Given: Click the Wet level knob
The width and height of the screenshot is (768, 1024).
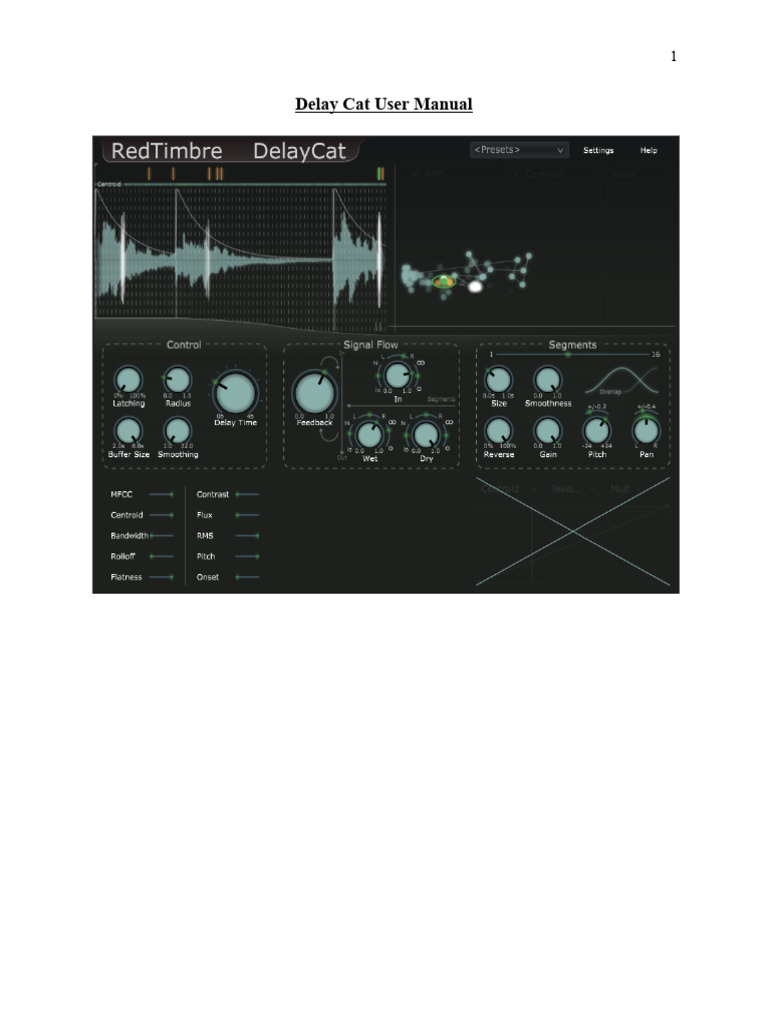Looking at the screenshot, I should 370,434.
